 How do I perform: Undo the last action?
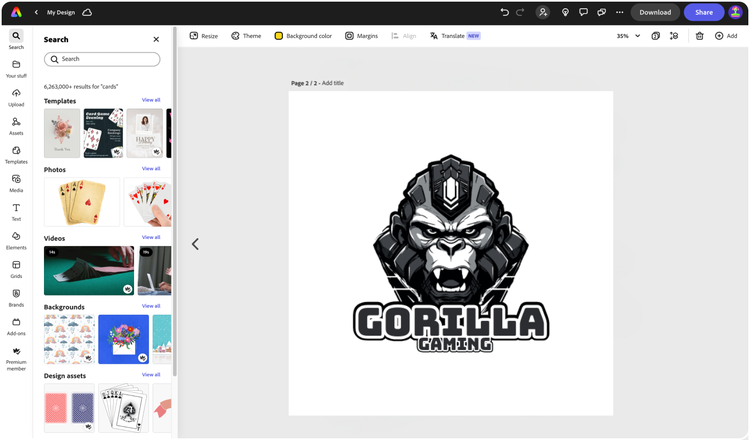point(505,12)
